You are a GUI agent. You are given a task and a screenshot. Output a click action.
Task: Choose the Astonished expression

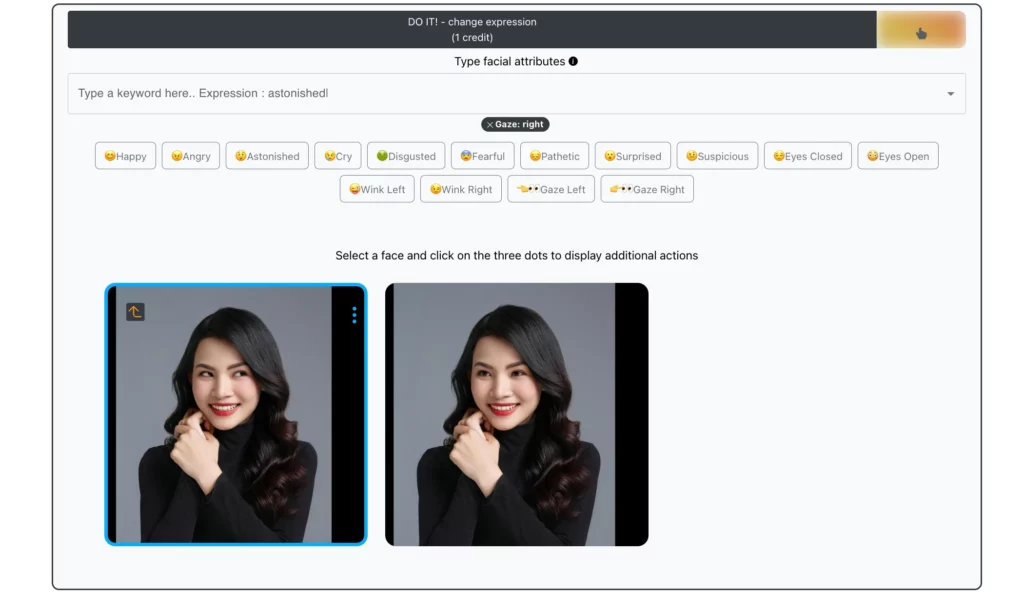267,156
